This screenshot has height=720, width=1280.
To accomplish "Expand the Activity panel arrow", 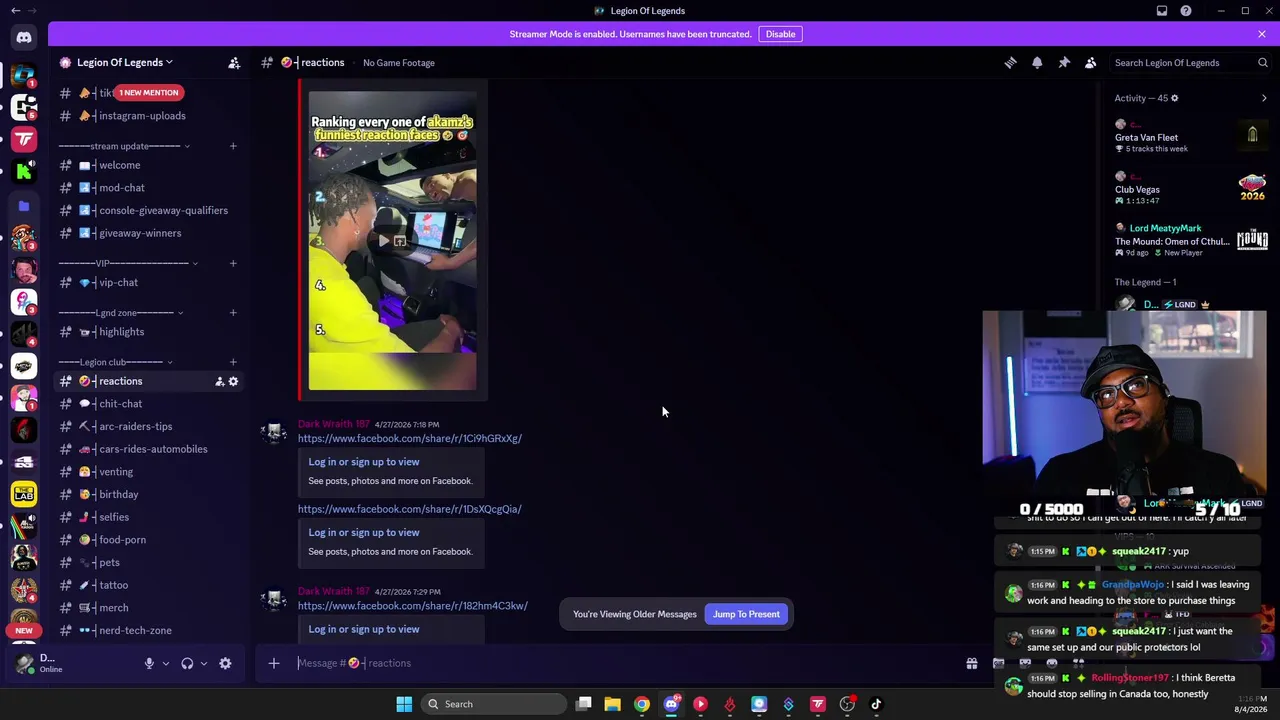I will click(x=1264, y=98).
